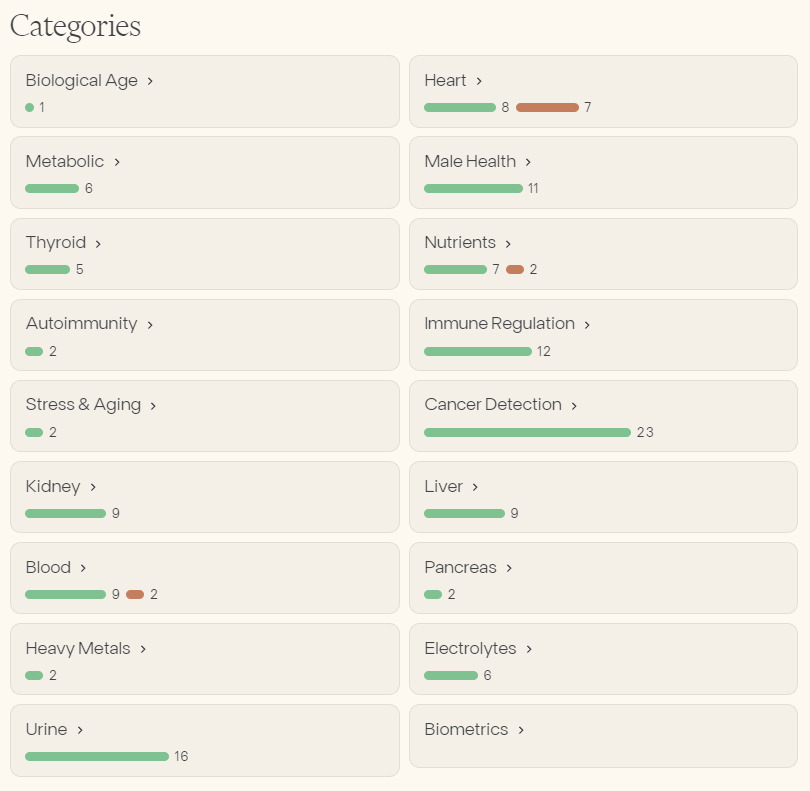810x791 pixels.
Task: Click the chevron beside Thyroid
Action: point(98,244)
